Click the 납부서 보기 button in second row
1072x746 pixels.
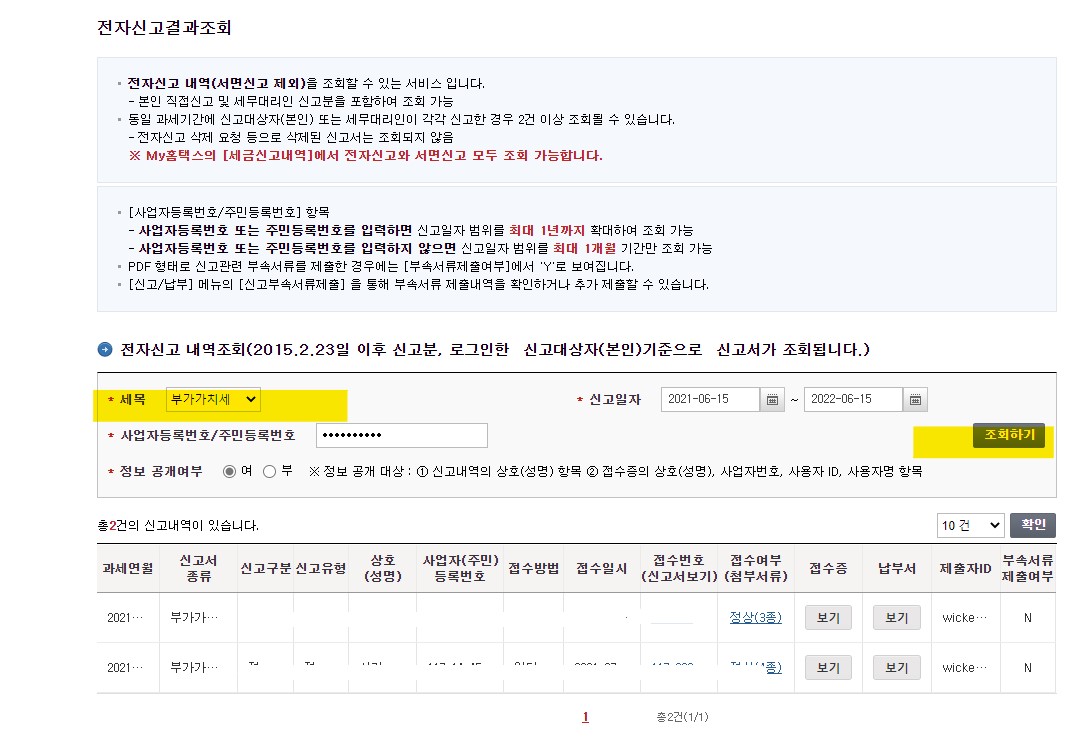click(x=897, y=667)
